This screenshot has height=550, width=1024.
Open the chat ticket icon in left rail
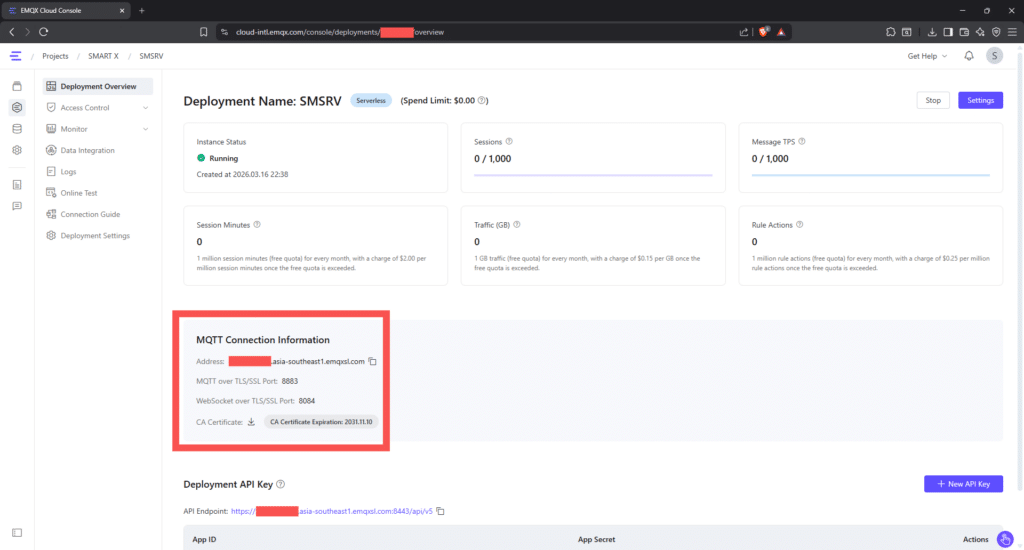click(17, 206)
